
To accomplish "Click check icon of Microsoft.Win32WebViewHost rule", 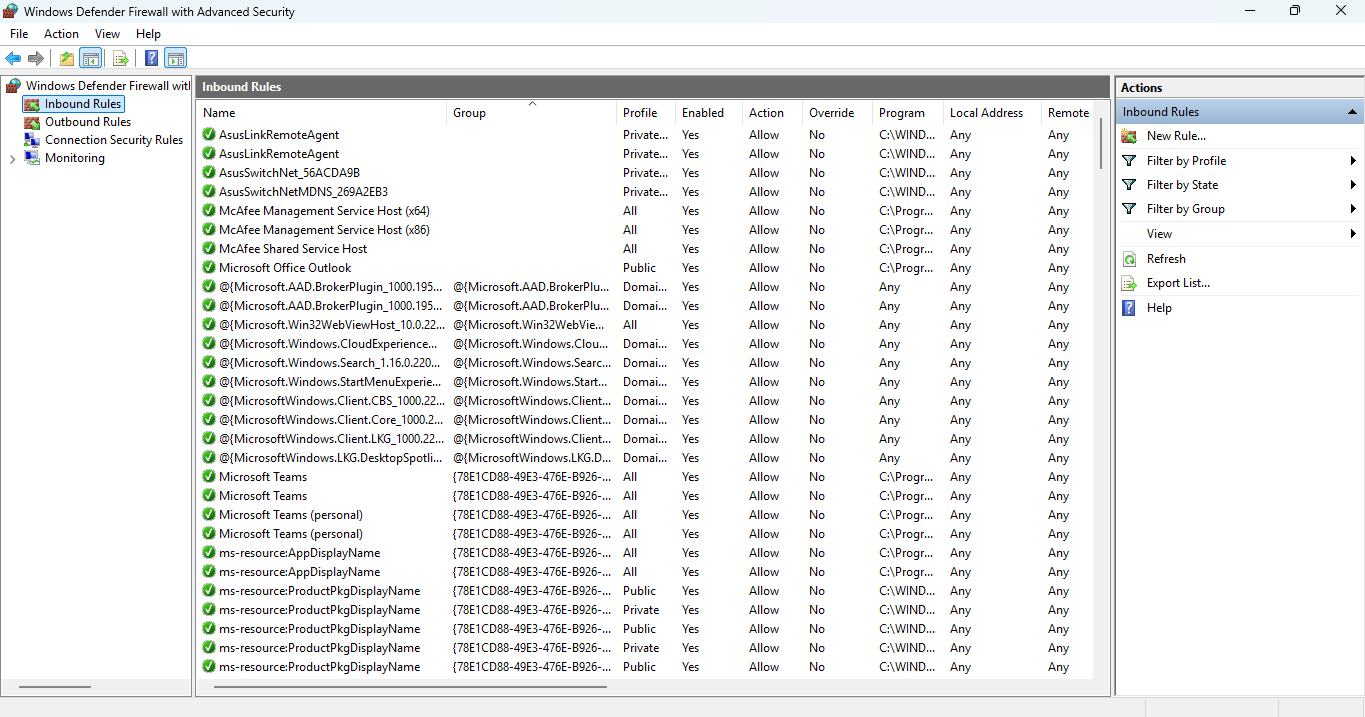I will pyautogui.click(x=209, y=325).
